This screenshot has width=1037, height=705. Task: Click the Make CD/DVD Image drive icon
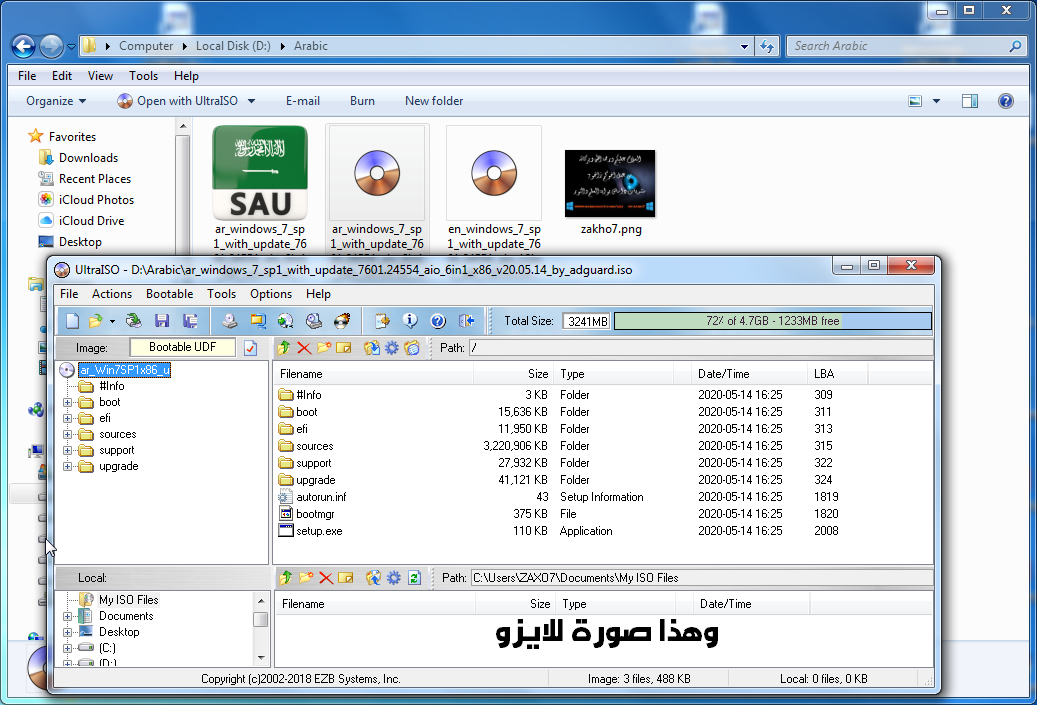click(x=229, y=321)
